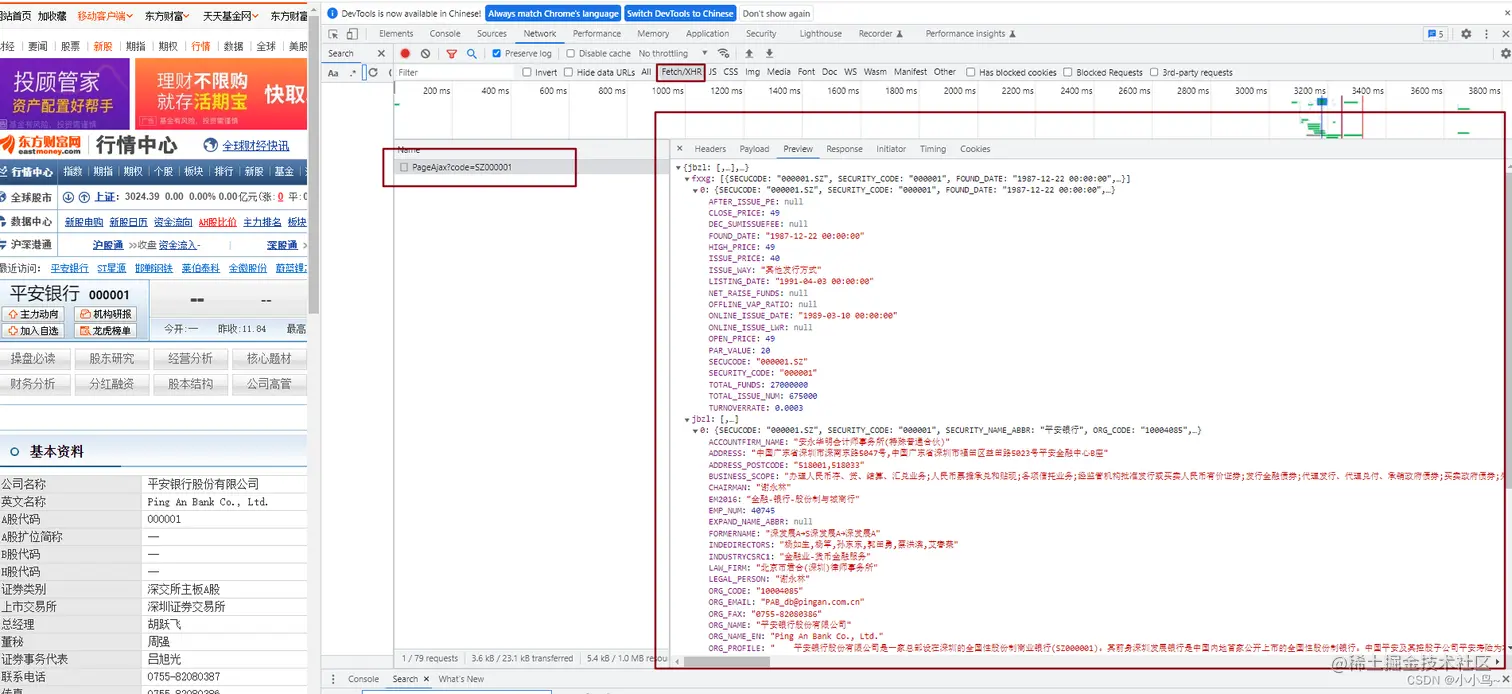Check Has blocked cookies checkbox

click(971, 72)
